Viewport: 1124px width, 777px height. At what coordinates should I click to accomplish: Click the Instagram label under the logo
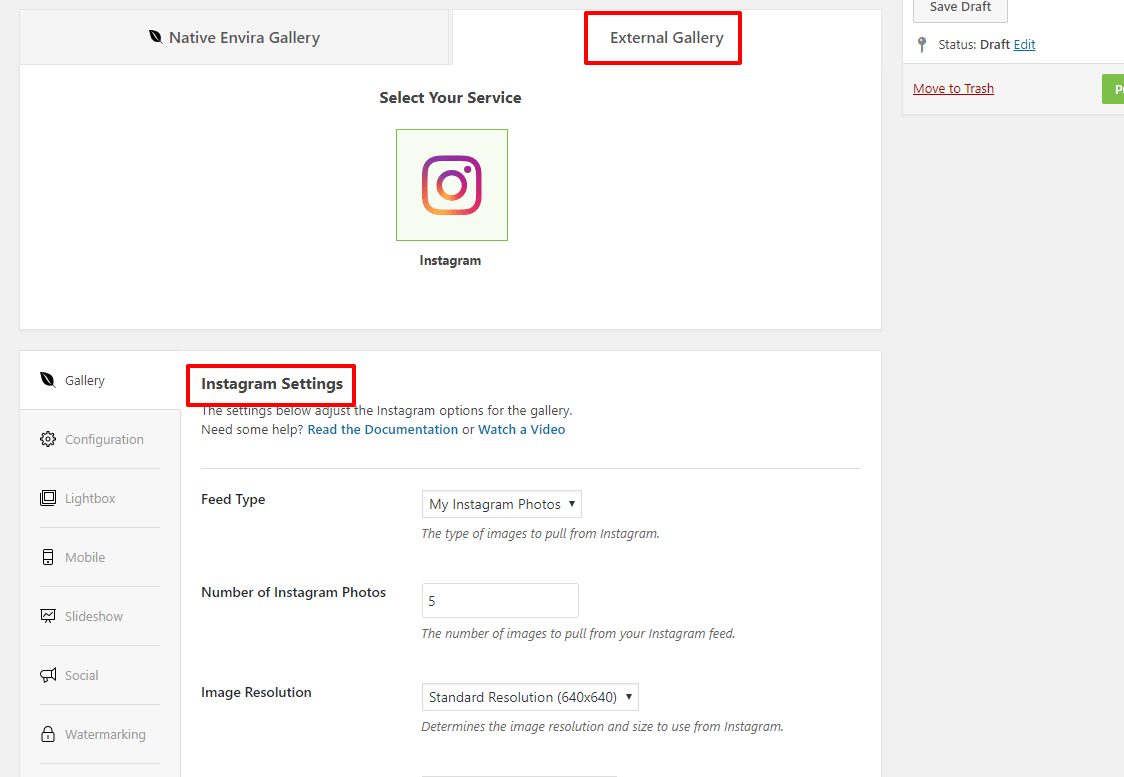click(450, 260)
